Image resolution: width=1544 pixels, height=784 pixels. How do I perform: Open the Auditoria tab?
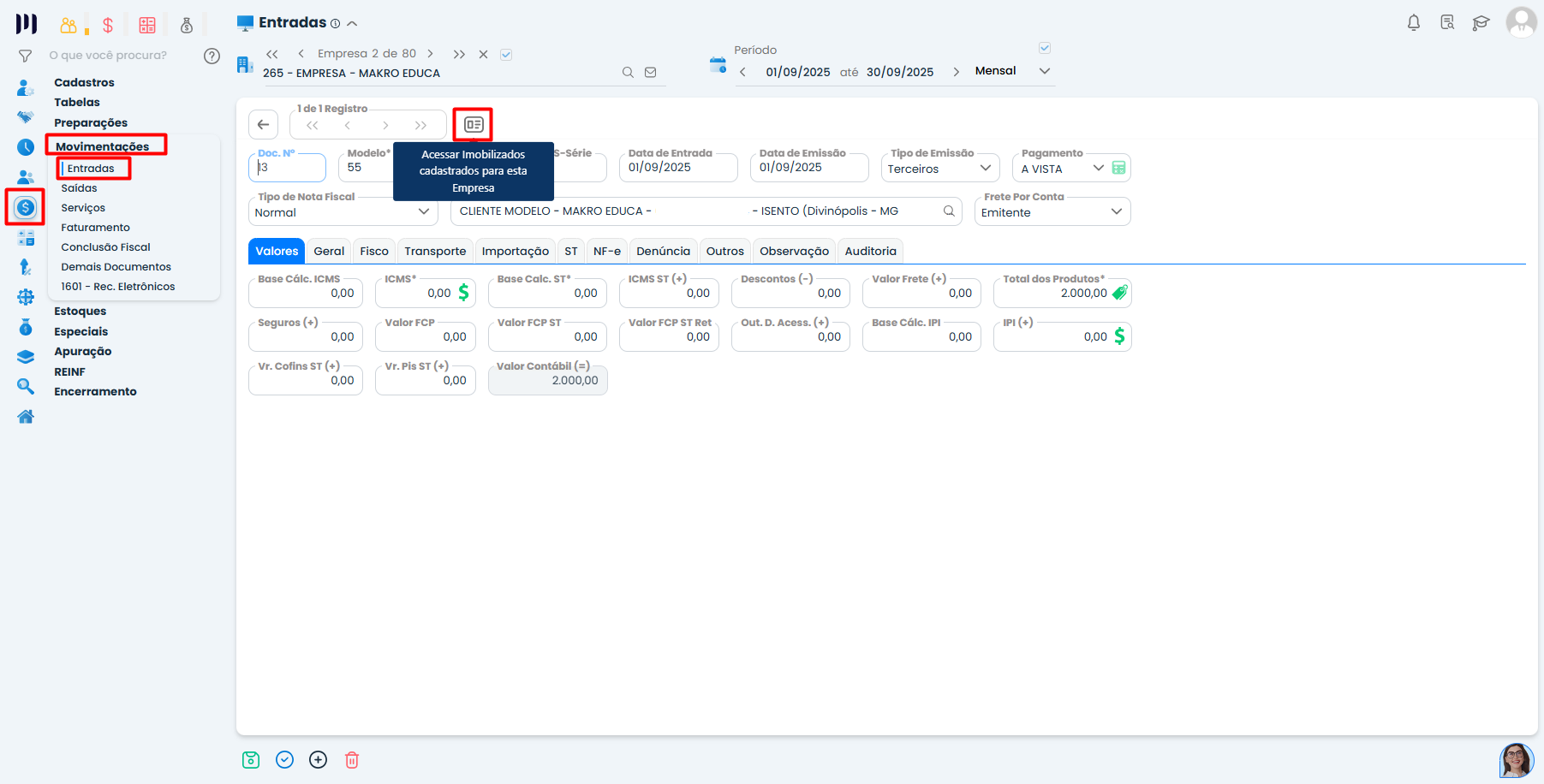[870, 252]
